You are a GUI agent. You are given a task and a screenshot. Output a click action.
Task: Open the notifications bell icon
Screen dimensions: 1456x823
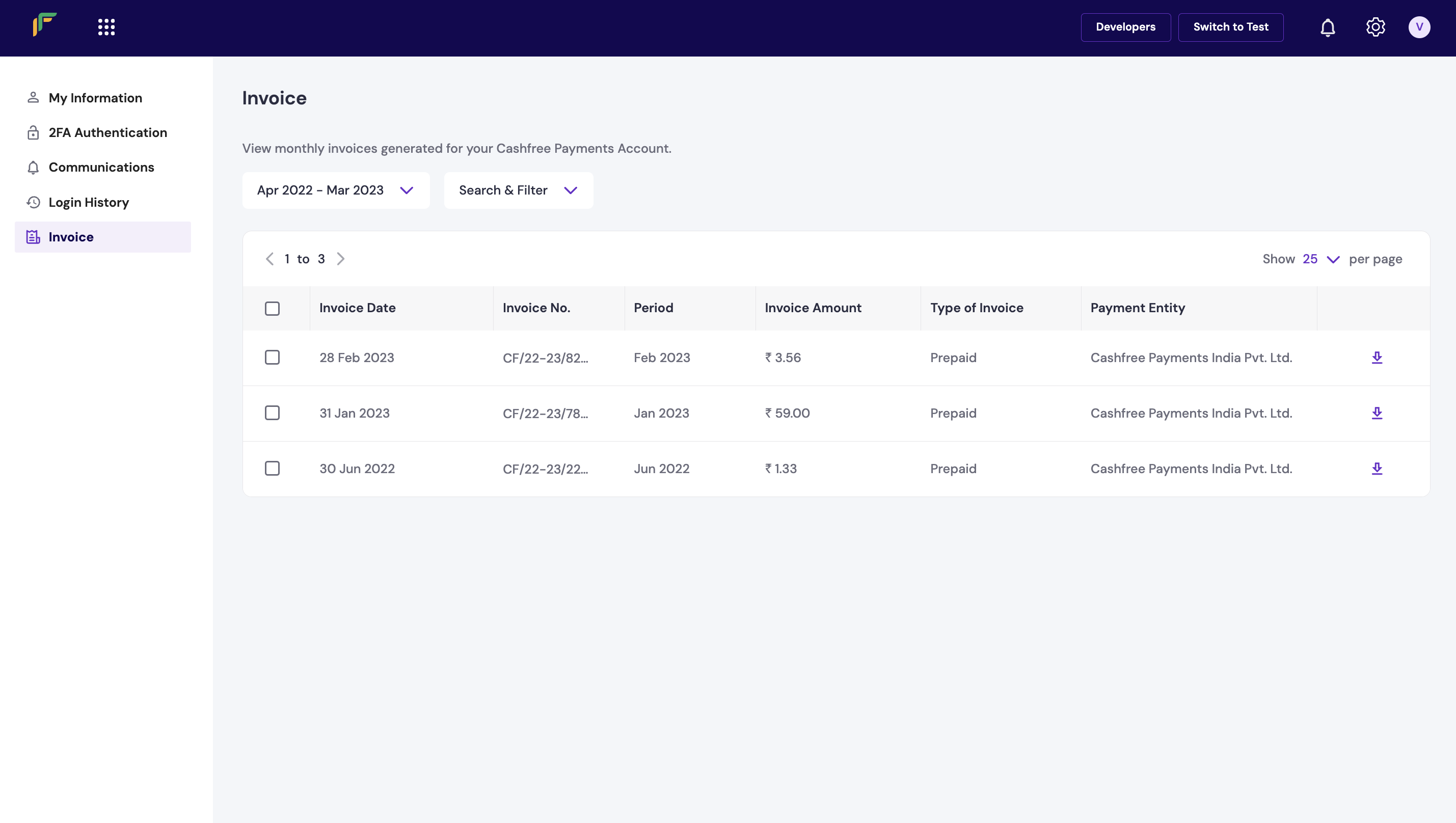[1328, 26]
